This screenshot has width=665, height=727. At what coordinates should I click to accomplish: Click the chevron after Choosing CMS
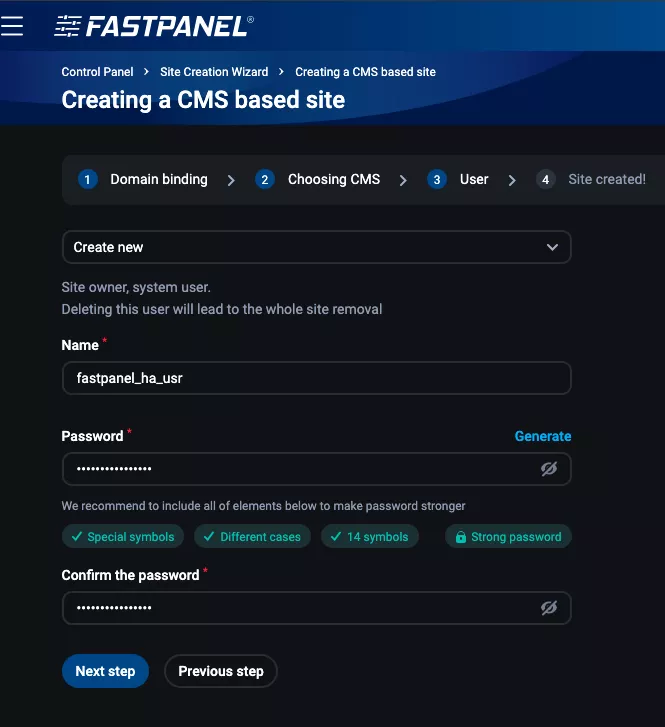tap(403, 181)
